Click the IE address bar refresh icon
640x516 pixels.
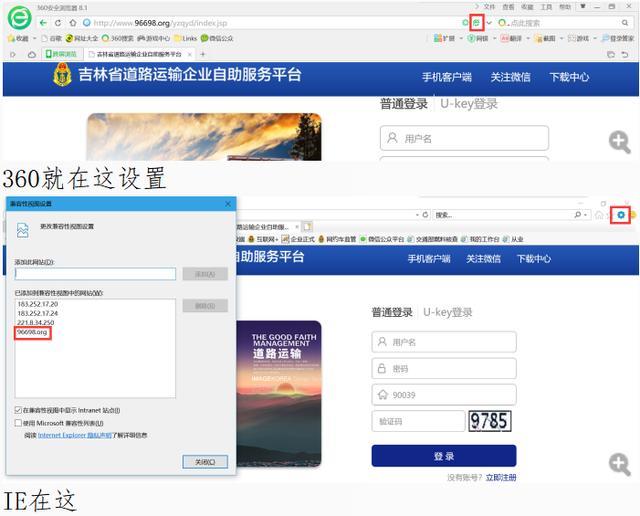[x=422, y=215]
